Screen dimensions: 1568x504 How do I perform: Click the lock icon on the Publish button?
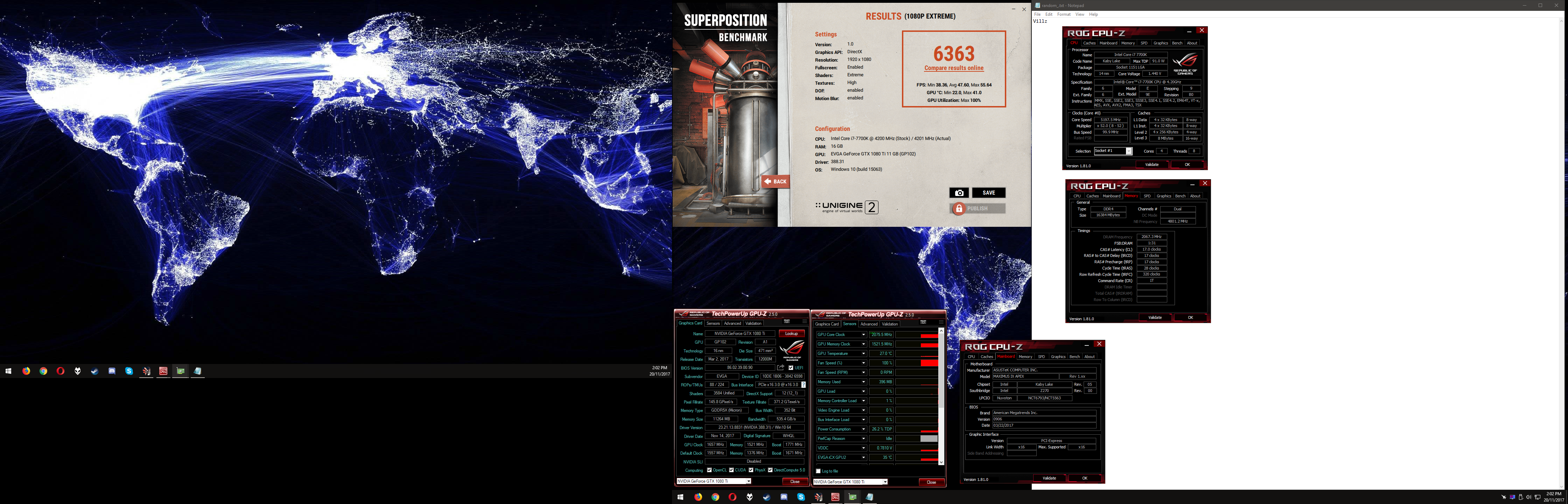click(959, 209)
